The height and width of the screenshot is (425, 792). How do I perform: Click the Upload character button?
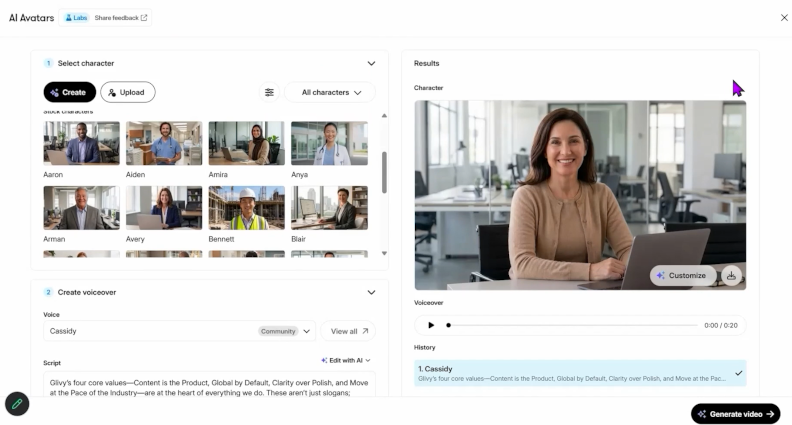pyautogui.click(x=128, y=92)
